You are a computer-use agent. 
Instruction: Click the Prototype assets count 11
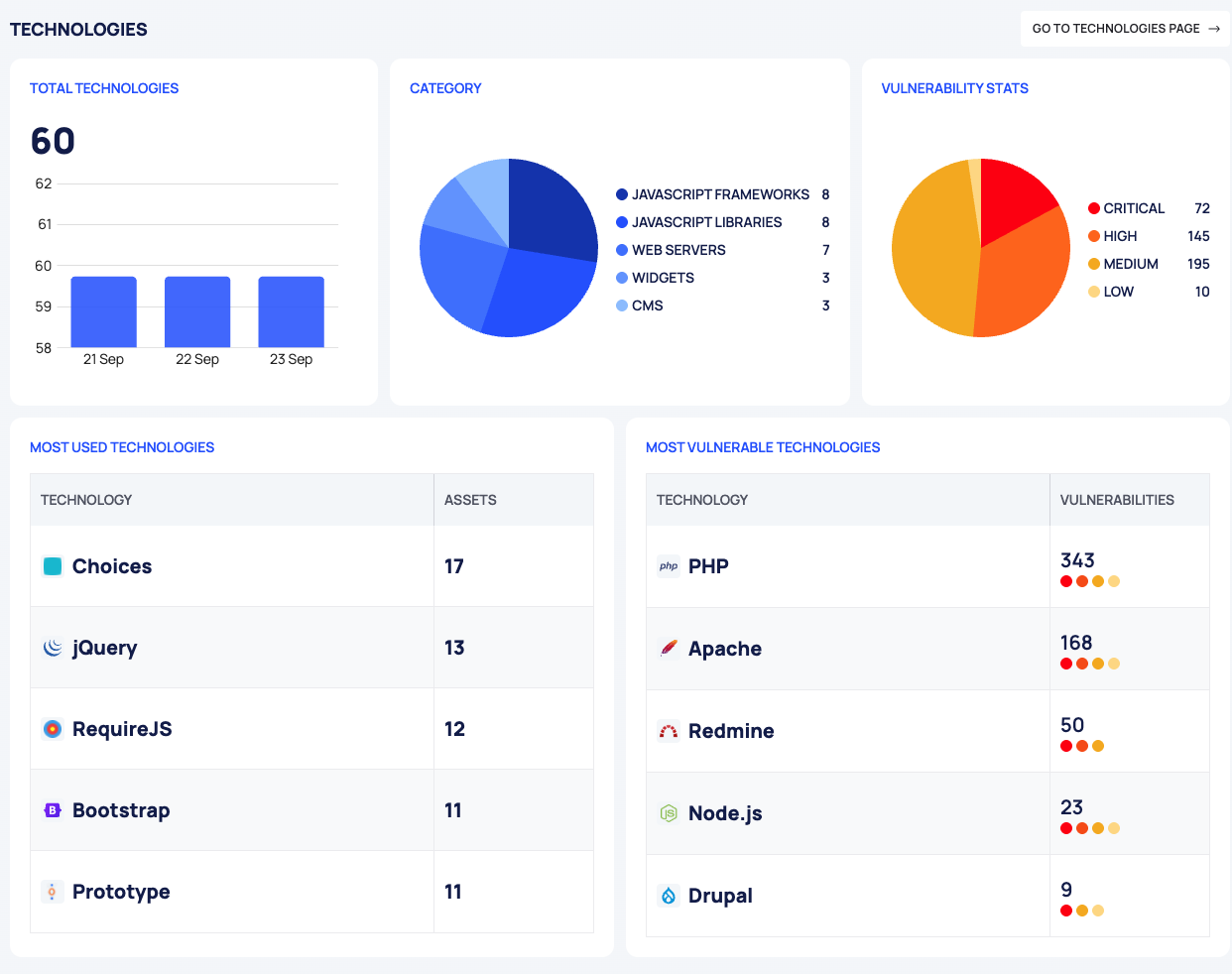coord(453,892)
